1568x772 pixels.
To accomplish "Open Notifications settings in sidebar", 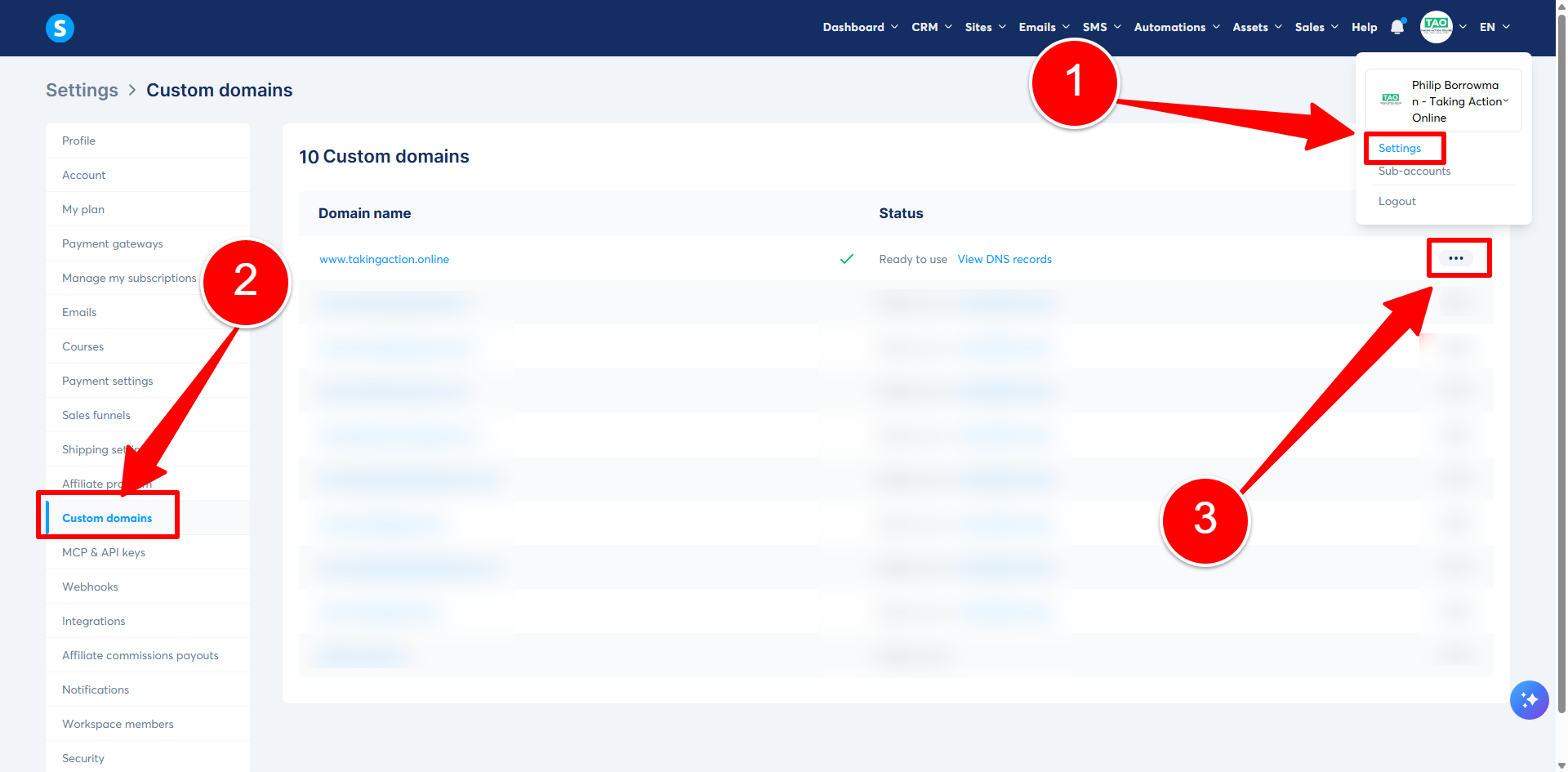I will click(x=148, y=689).
